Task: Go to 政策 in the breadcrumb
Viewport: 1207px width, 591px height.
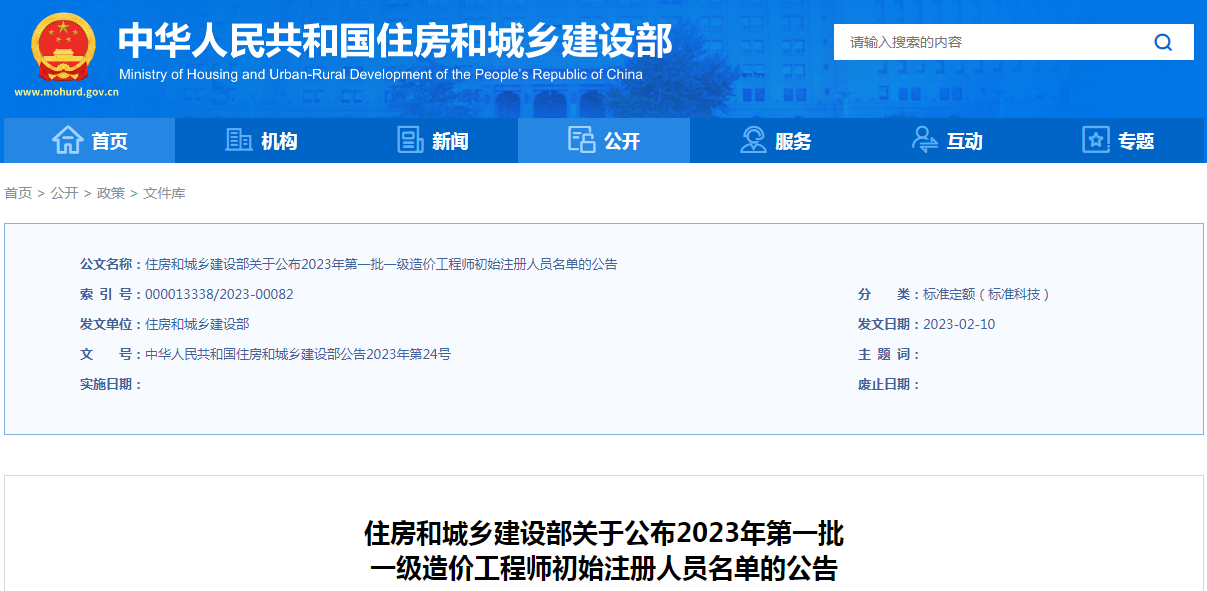Action: [x=110, y=193]
